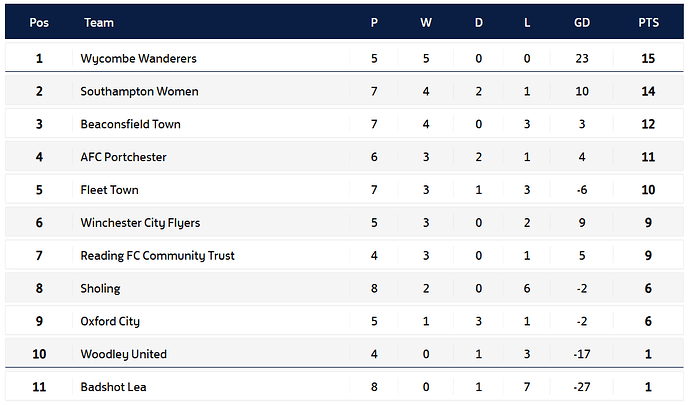Click the P (played) column header
Image resolution: width=690 pixels, height=405 pixels.
click(374, 23)
